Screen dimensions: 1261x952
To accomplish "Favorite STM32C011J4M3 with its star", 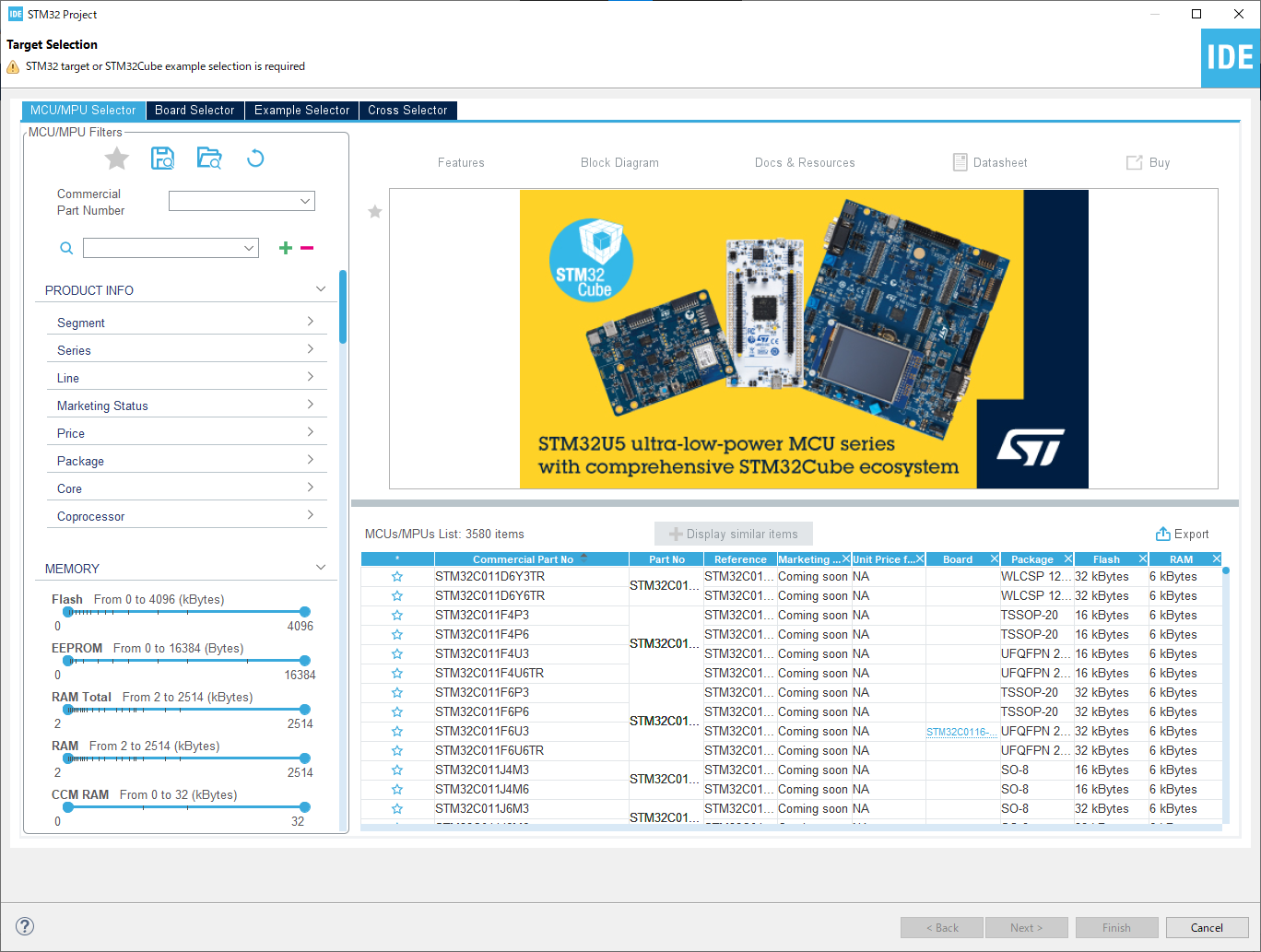I will [x=397, y=770].
